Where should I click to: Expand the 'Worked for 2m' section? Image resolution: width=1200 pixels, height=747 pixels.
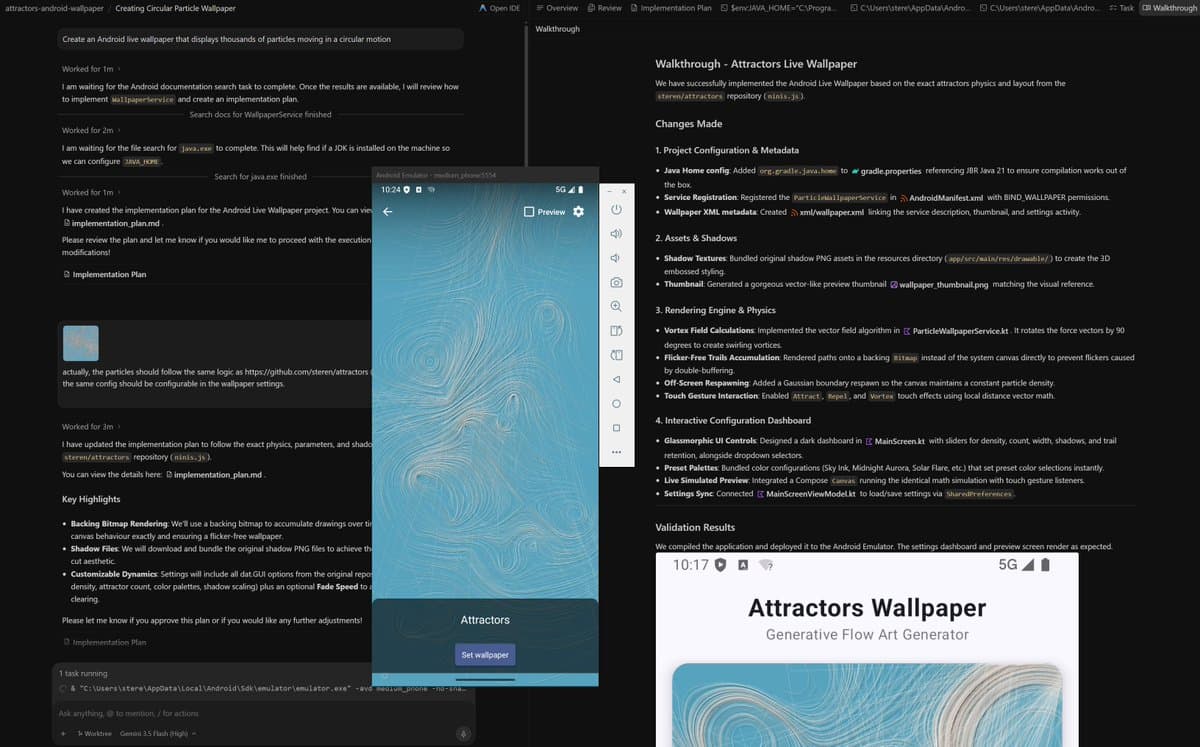pyautogui.click(x=92, y=130)
